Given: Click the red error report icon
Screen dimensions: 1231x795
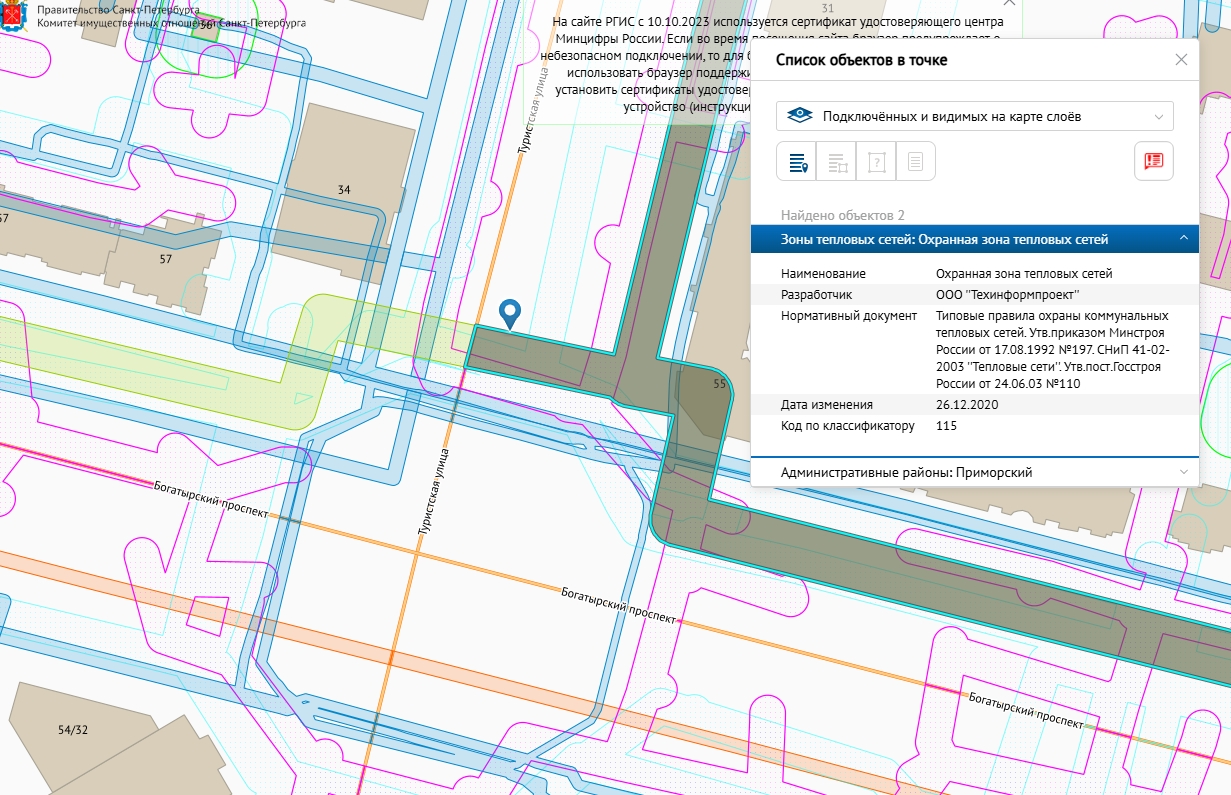Looking at the screenshot, I should [x=1154, y=161].
